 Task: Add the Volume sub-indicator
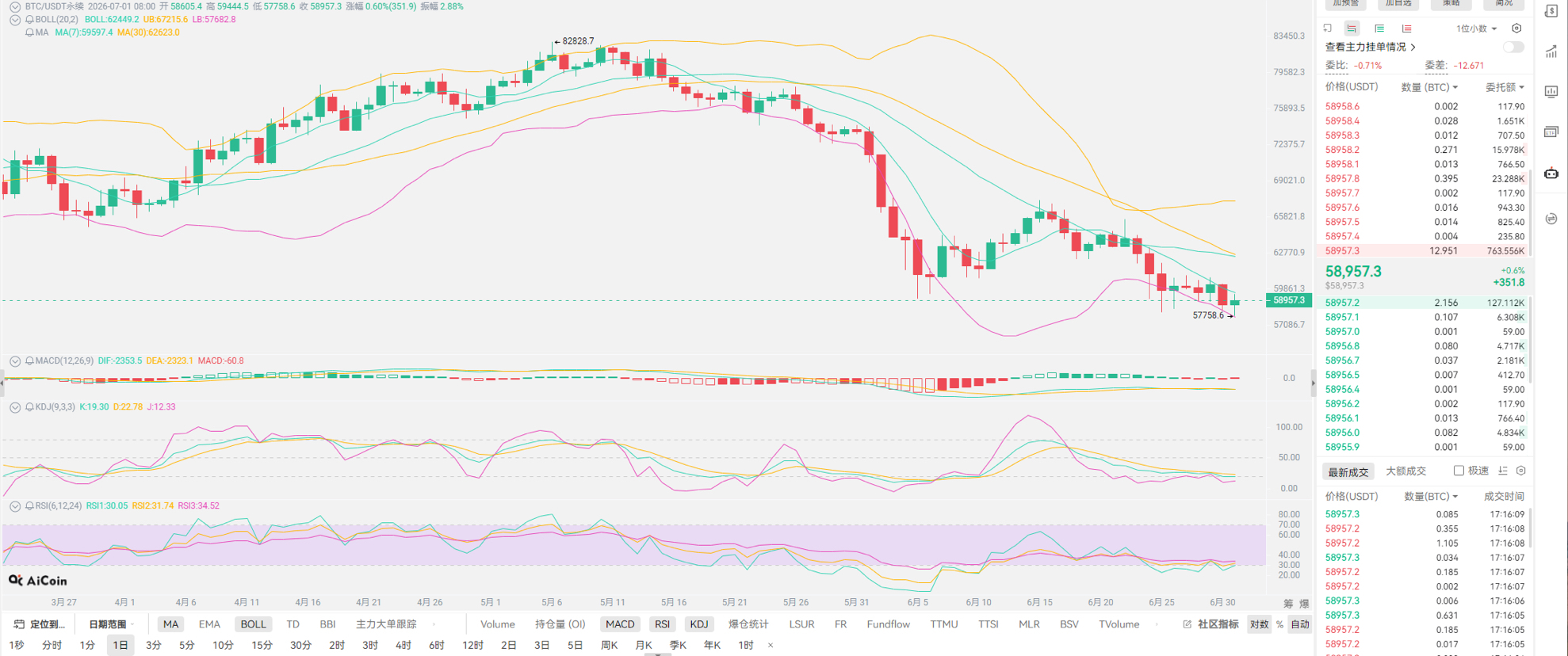(497, 624)
